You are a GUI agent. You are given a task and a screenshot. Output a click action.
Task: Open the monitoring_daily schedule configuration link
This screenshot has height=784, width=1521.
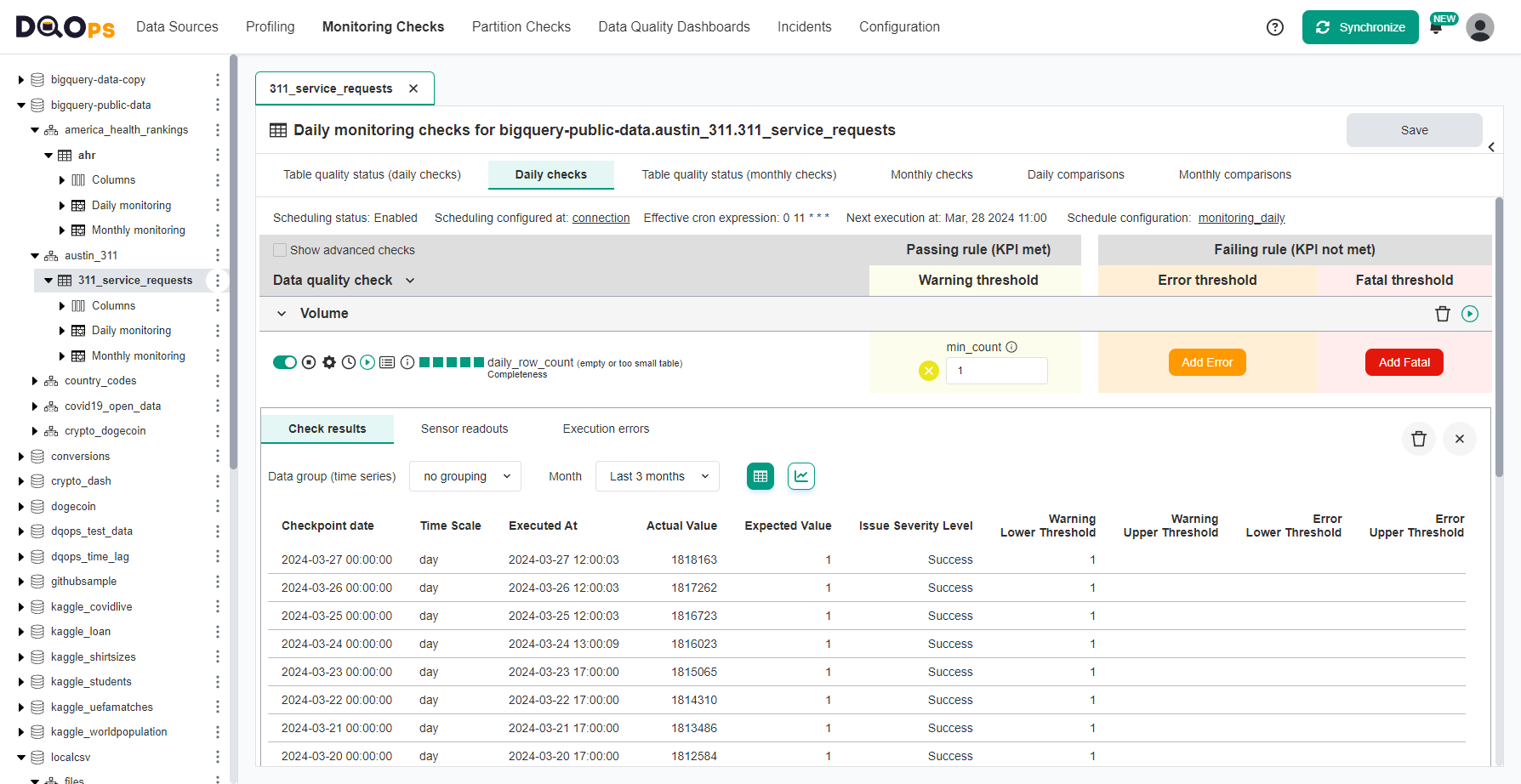pyautogui.click(x=1241, y=218)
